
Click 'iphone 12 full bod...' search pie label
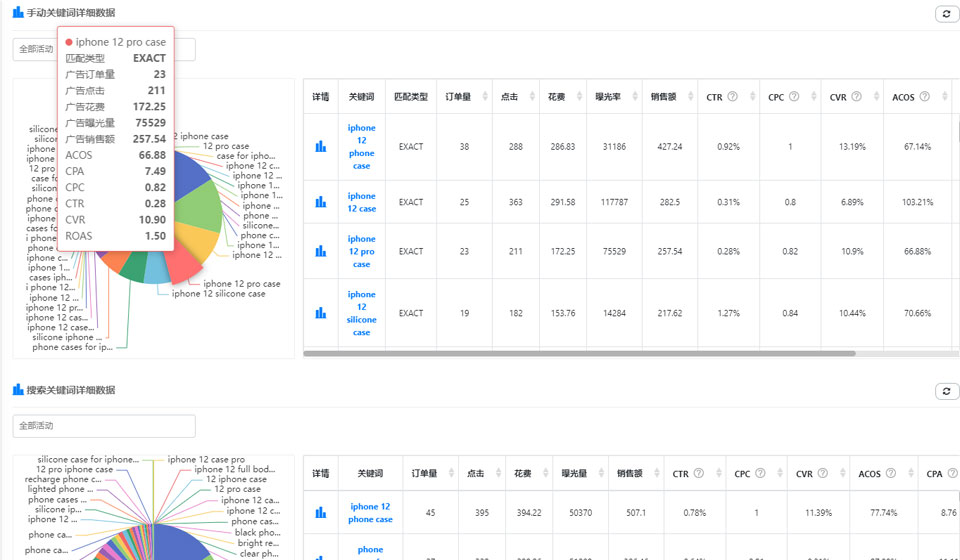[234, 469]
